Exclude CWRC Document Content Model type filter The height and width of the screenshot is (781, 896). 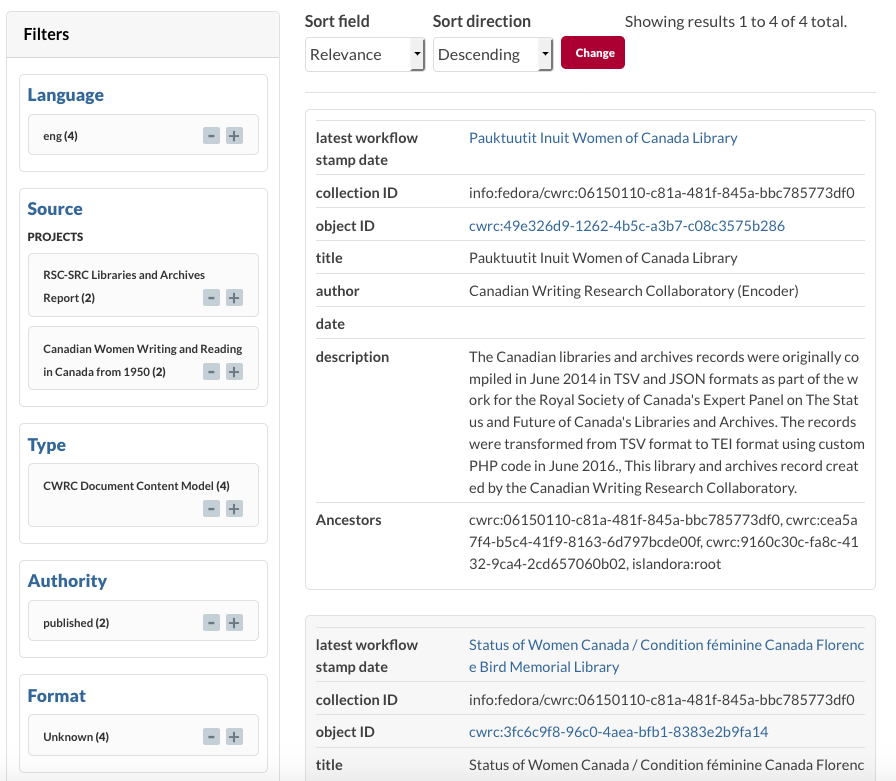pyautogui.click(x=211, y=508)
